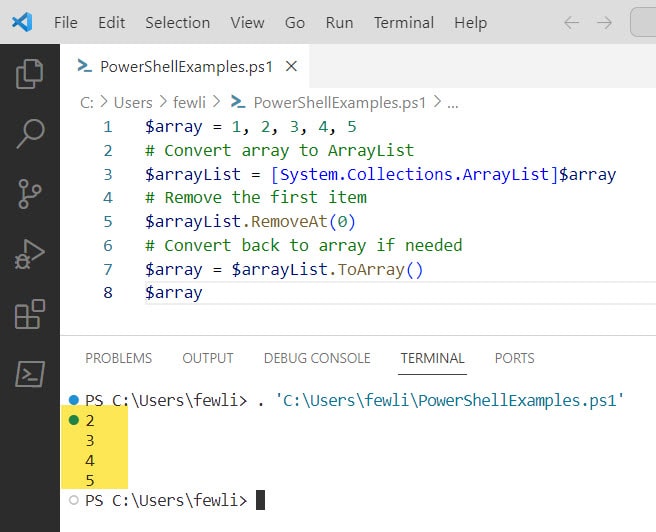Image resolution: width=656 pixels, height=532 pixels.
Task: Open the Selection menu
Action: pyautogui.click(x=177, y=23)
